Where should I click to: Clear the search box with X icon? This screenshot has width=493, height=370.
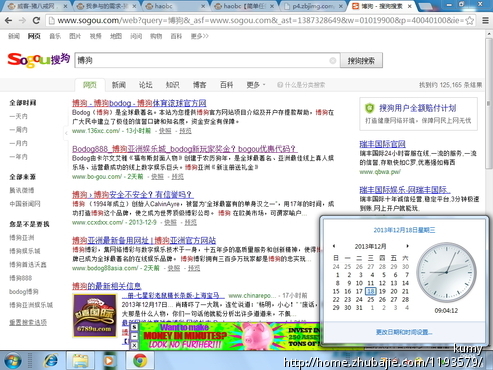(333, 60)
